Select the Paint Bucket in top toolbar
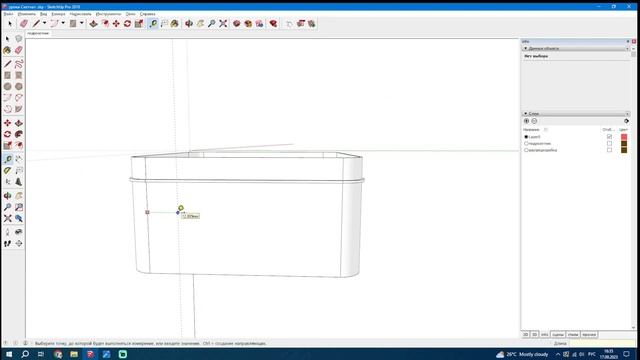 [175, 24]
